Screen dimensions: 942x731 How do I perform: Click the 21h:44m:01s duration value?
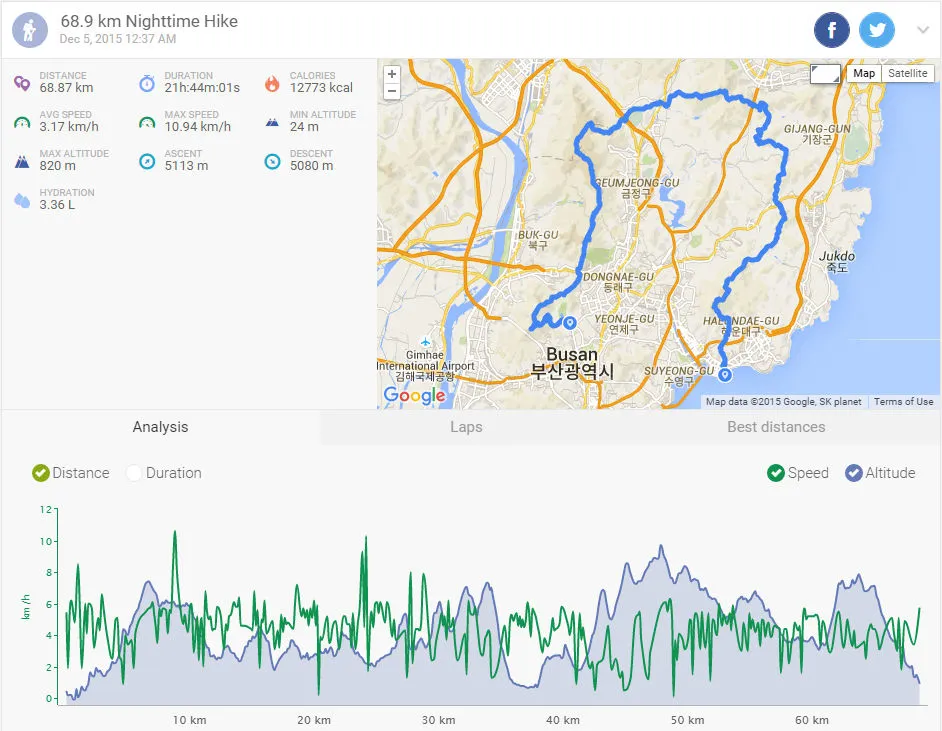(x=202, y=88)
